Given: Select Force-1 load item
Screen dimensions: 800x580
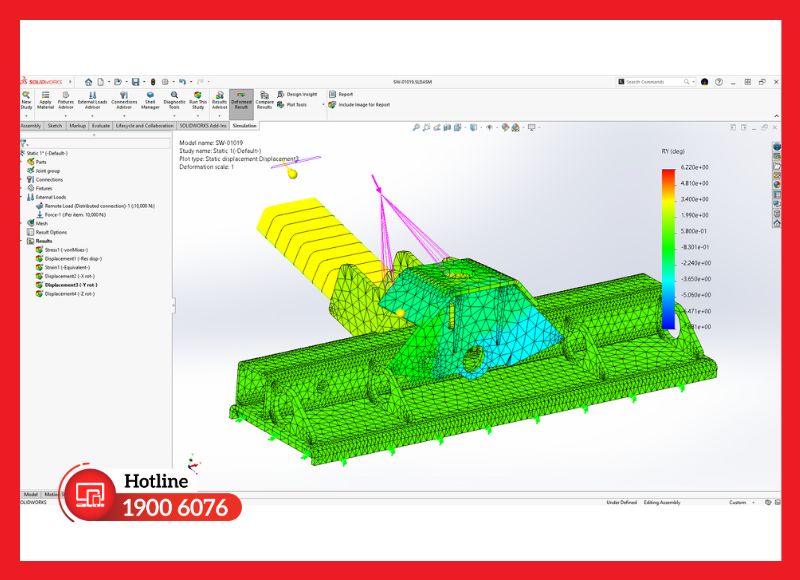Looking at the screenshot, I should (71, 215).
